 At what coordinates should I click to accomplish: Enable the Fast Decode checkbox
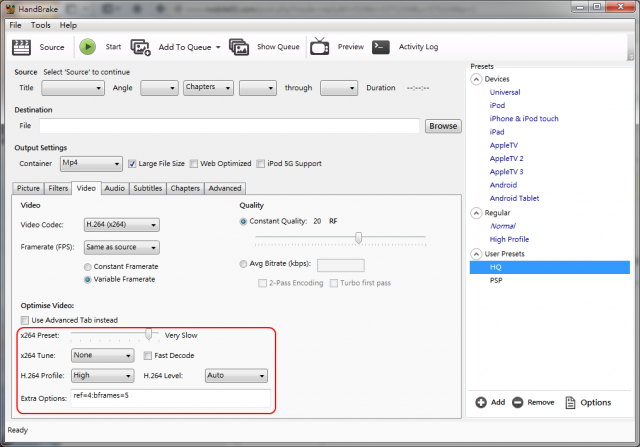tap(148, 356)
